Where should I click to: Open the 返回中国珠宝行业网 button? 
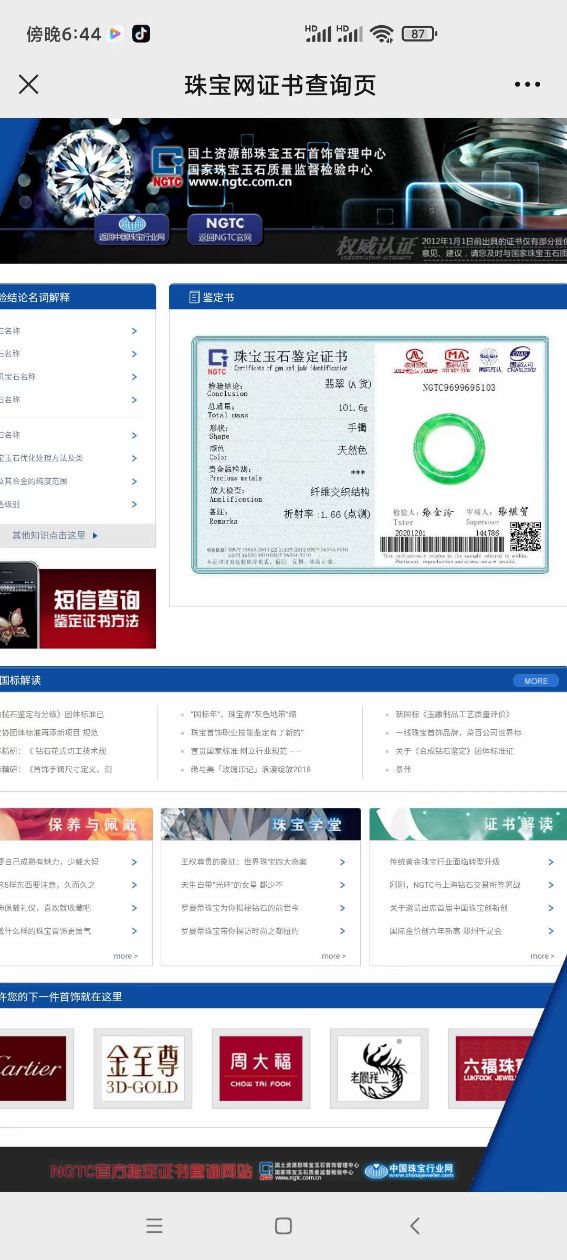click(131, 229)
